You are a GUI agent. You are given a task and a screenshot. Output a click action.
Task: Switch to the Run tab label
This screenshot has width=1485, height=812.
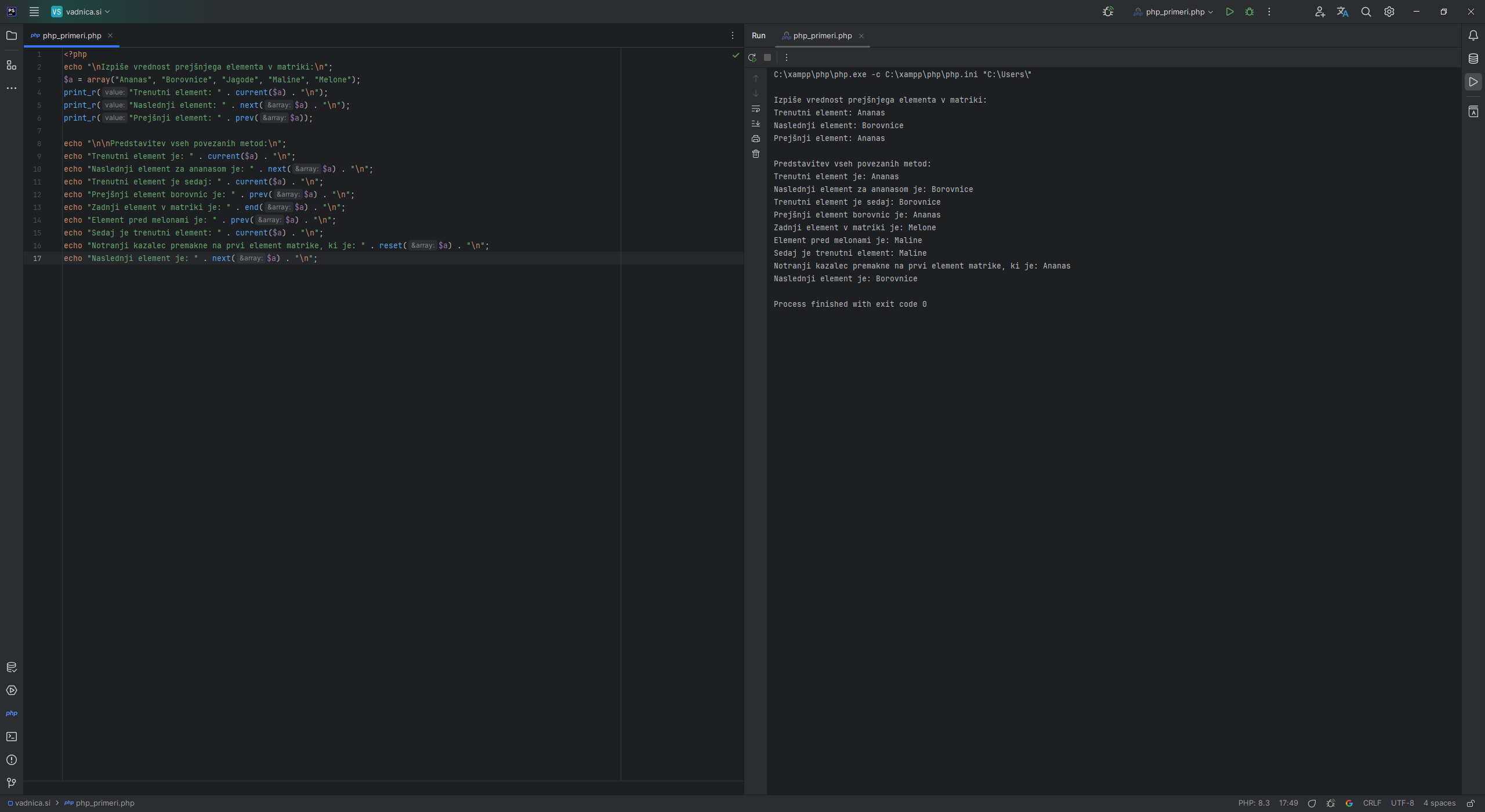coord(758,35)
